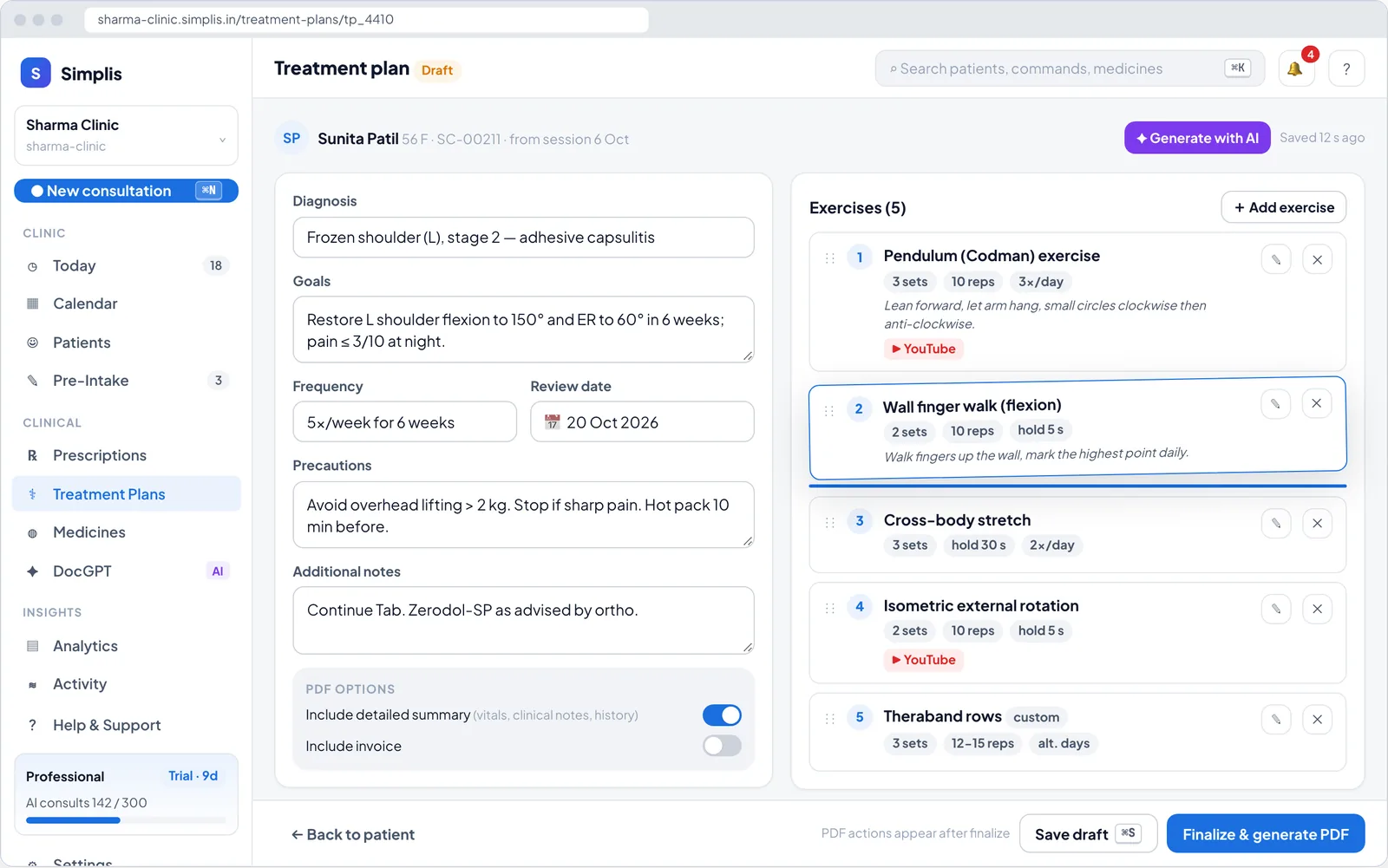The image size is (1388, 868).
Task: Click Add exercise button
Action: [1284, 207]
